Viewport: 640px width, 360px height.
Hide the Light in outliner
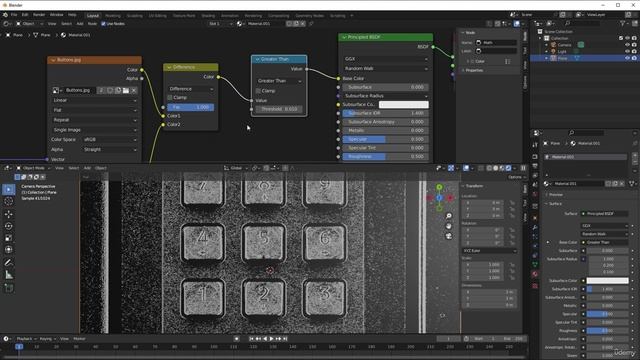click(627, 51)
